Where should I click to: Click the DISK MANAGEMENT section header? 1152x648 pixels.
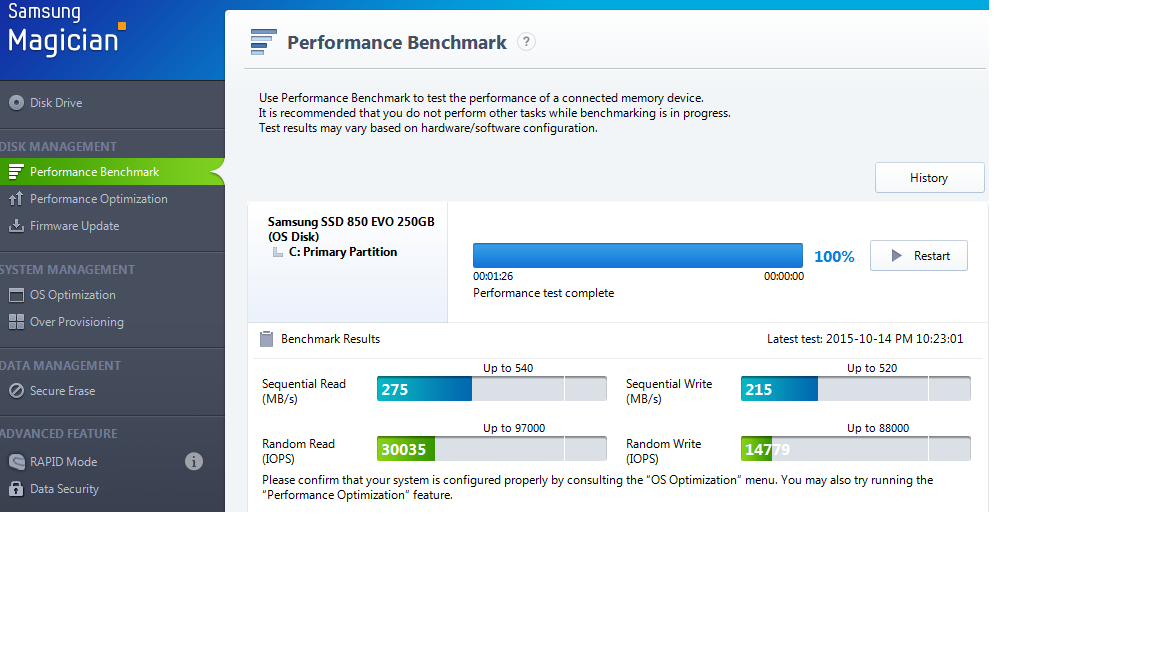[59, 146]
